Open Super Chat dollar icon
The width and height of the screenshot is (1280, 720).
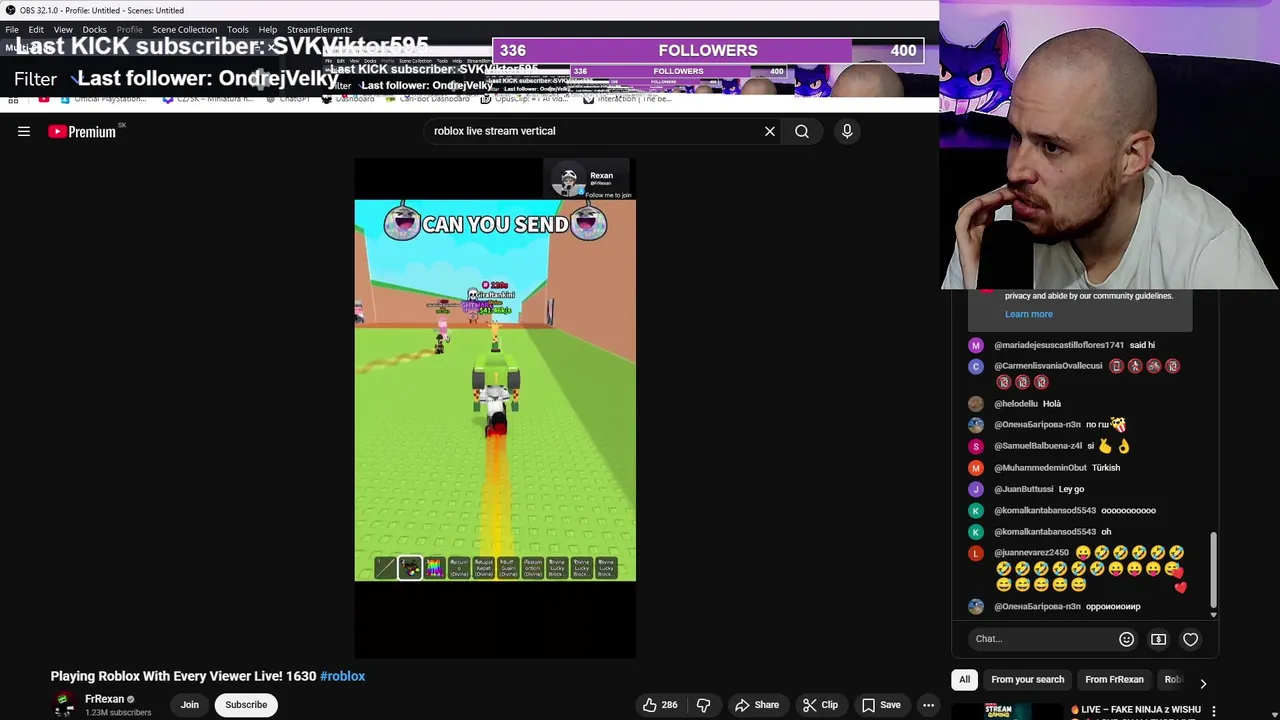pyautogui.click(x=1158, y=639)
